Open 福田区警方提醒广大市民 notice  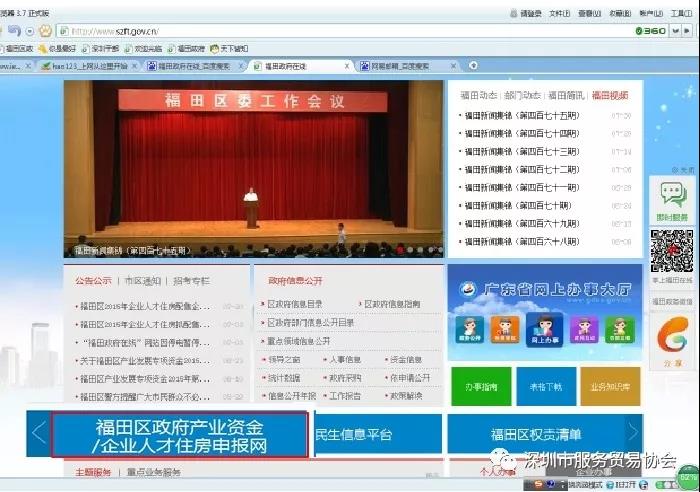[x=145, y=397]
